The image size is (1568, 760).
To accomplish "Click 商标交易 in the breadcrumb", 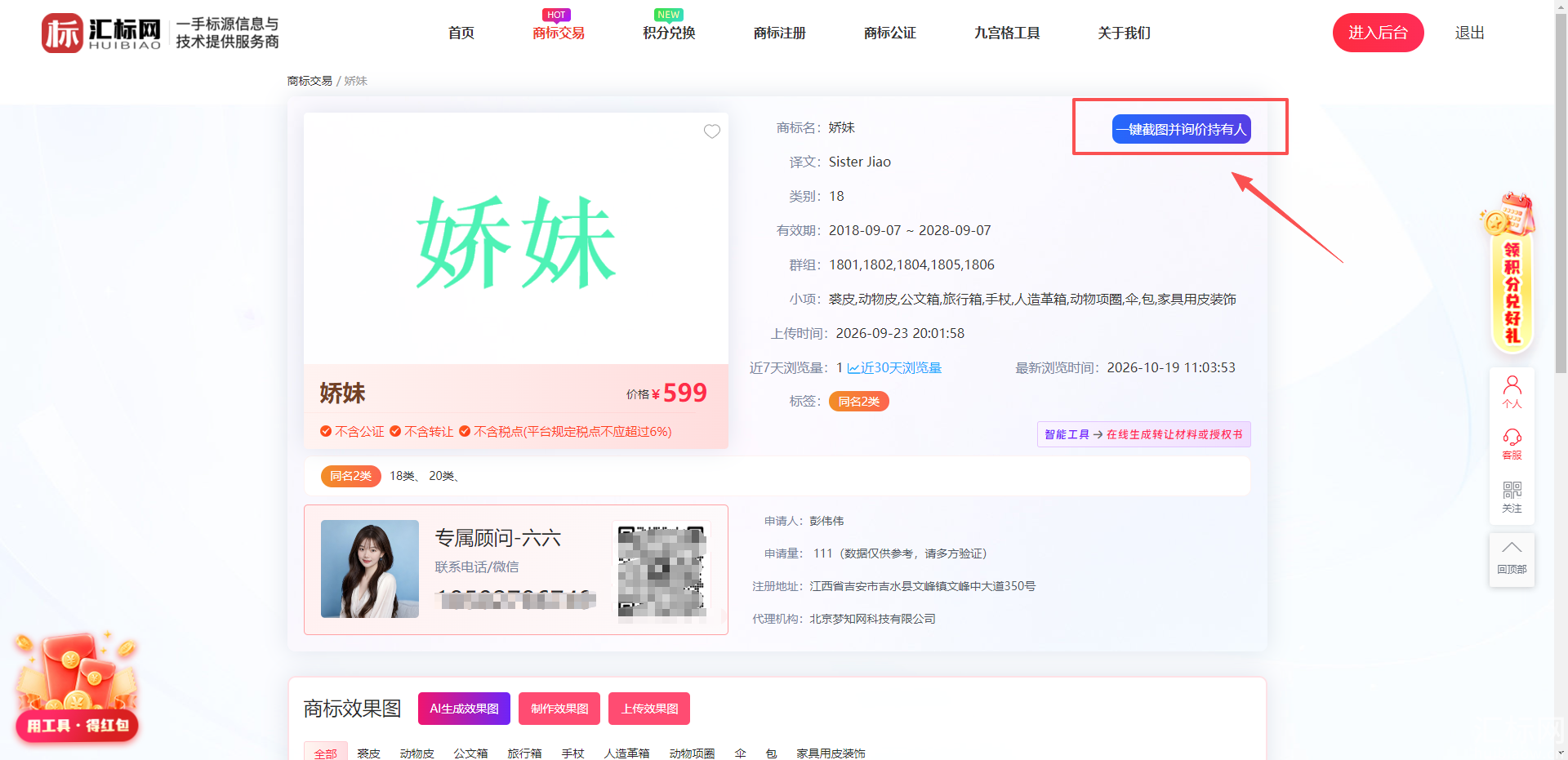I will (310, 81).
